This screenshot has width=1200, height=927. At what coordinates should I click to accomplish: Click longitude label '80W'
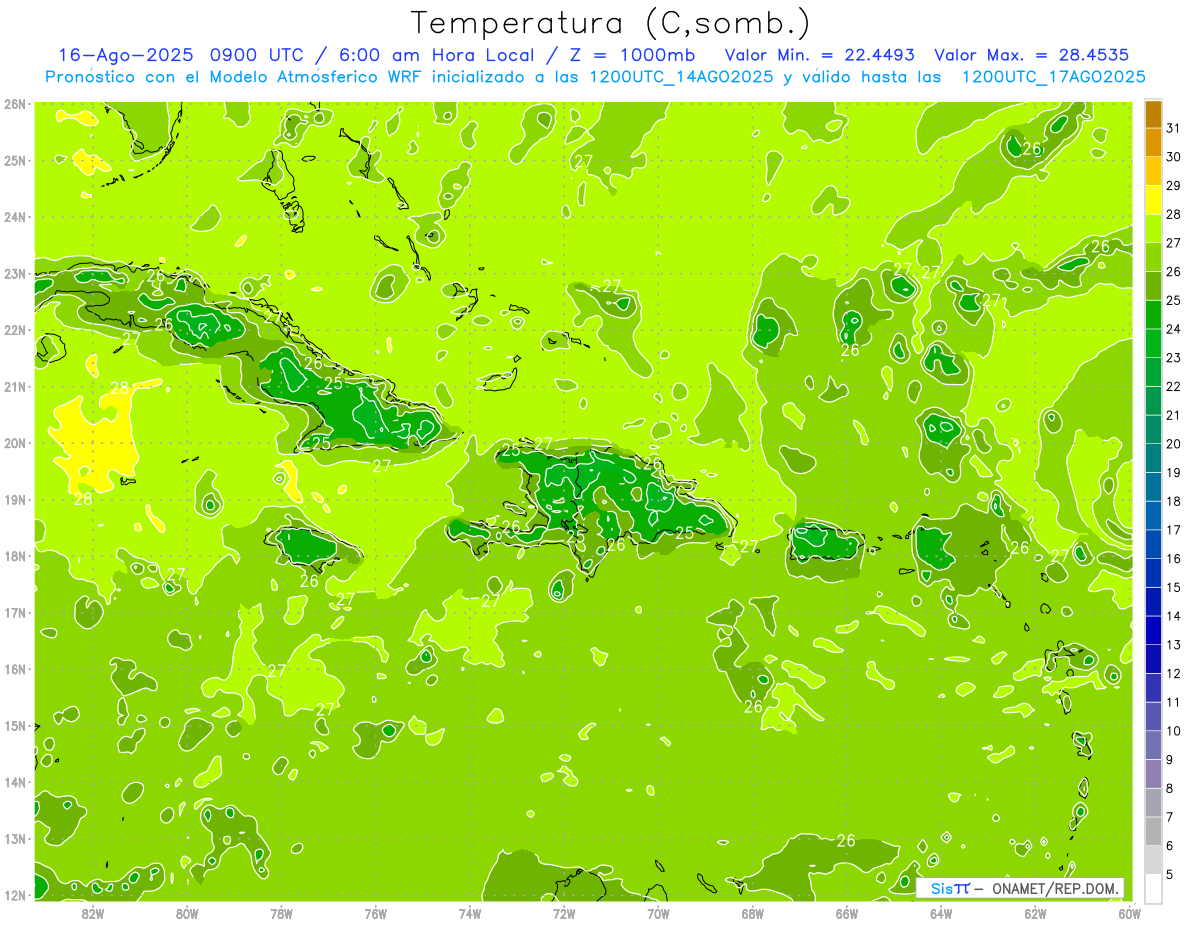pos(187,913)
